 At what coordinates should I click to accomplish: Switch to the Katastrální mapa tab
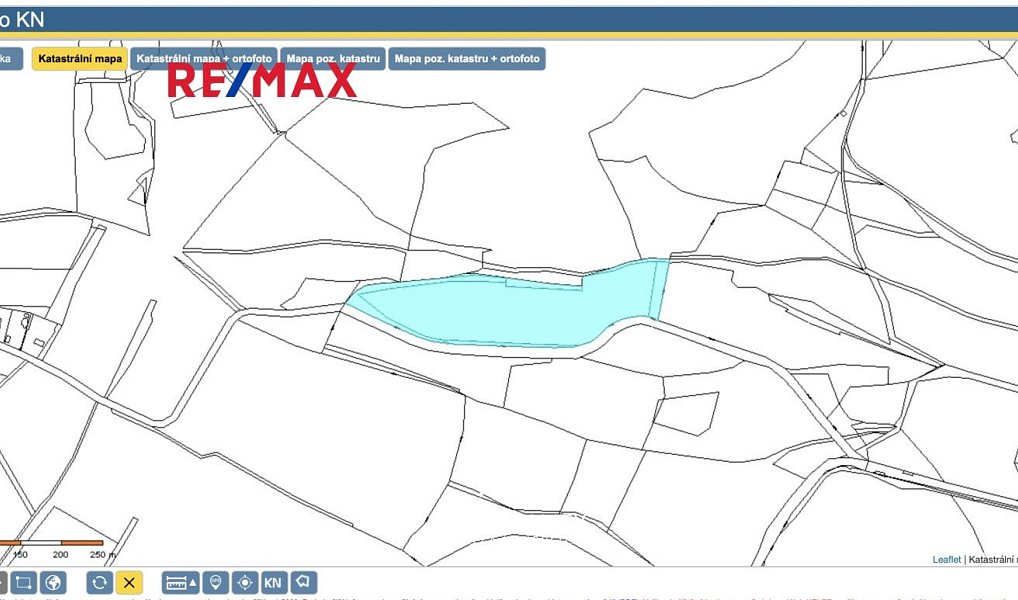tap(80, 58)
